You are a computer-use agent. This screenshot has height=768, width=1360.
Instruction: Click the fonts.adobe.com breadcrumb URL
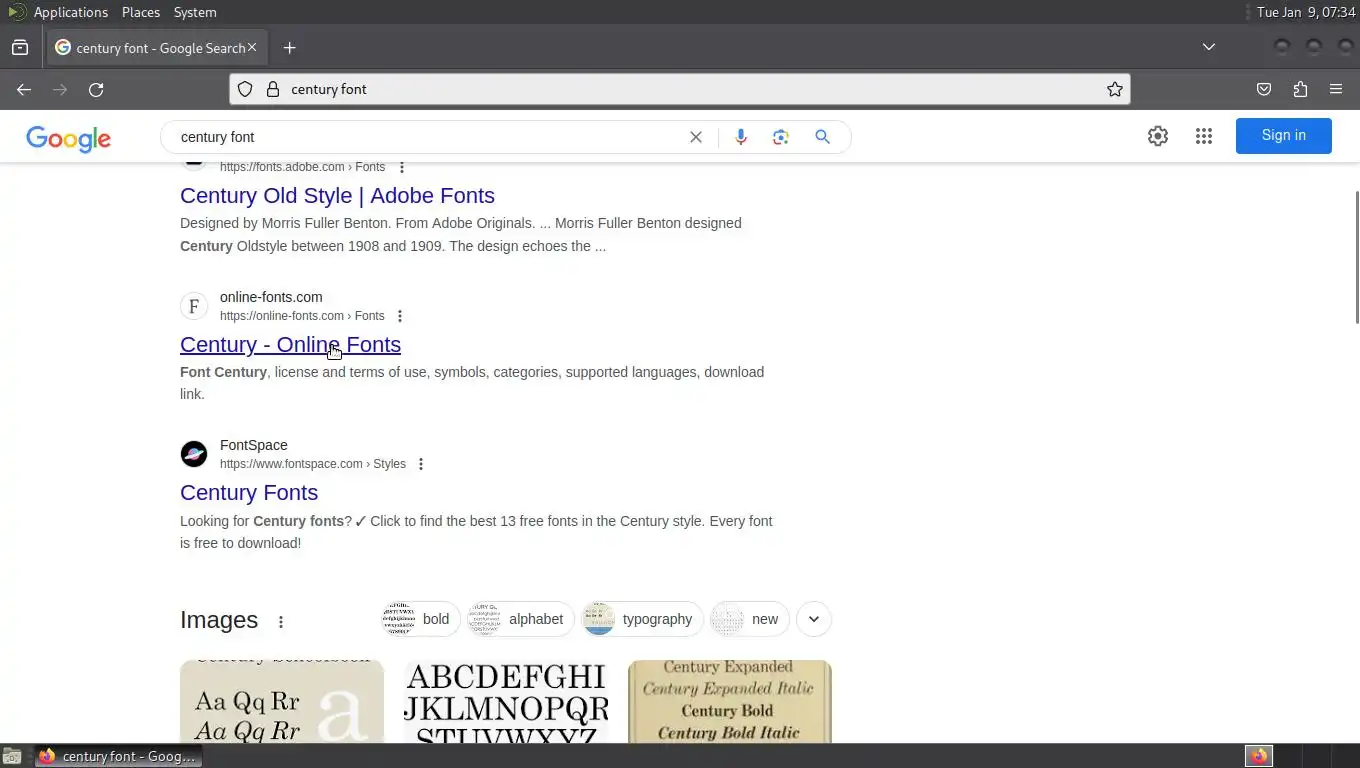coord(302,167)
